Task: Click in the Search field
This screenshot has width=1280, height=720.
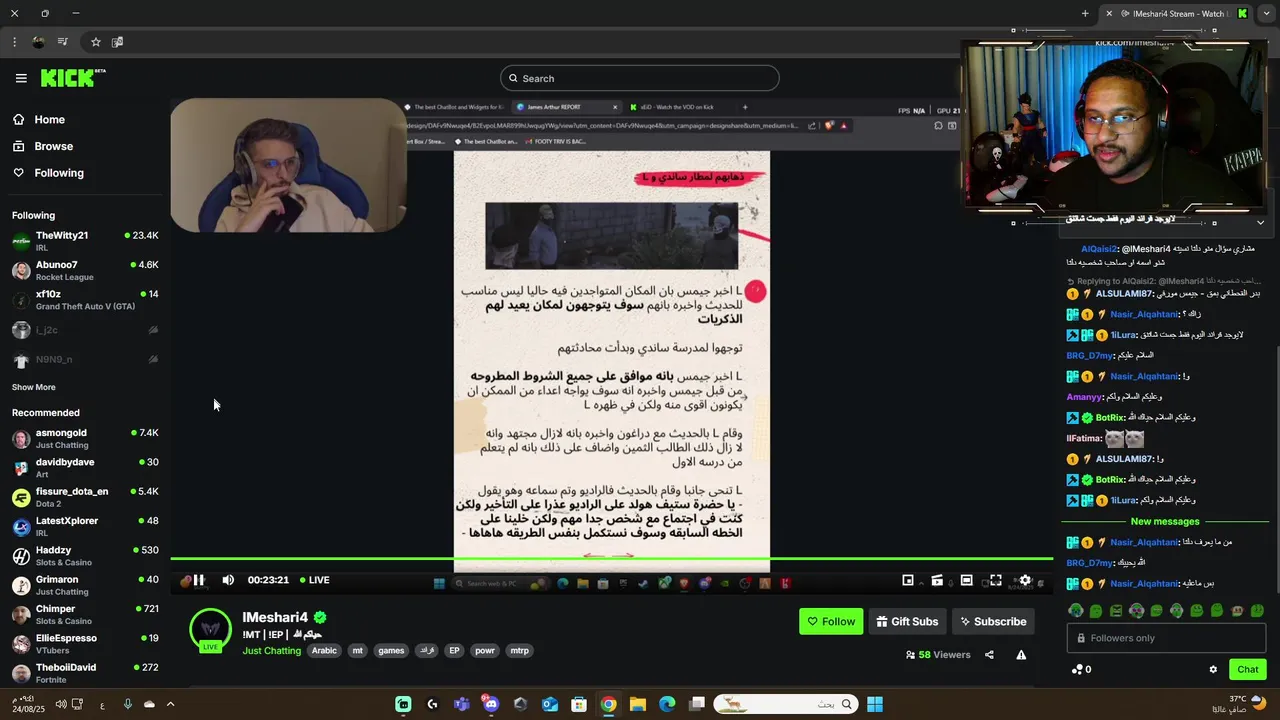Action: click(639, 78)
